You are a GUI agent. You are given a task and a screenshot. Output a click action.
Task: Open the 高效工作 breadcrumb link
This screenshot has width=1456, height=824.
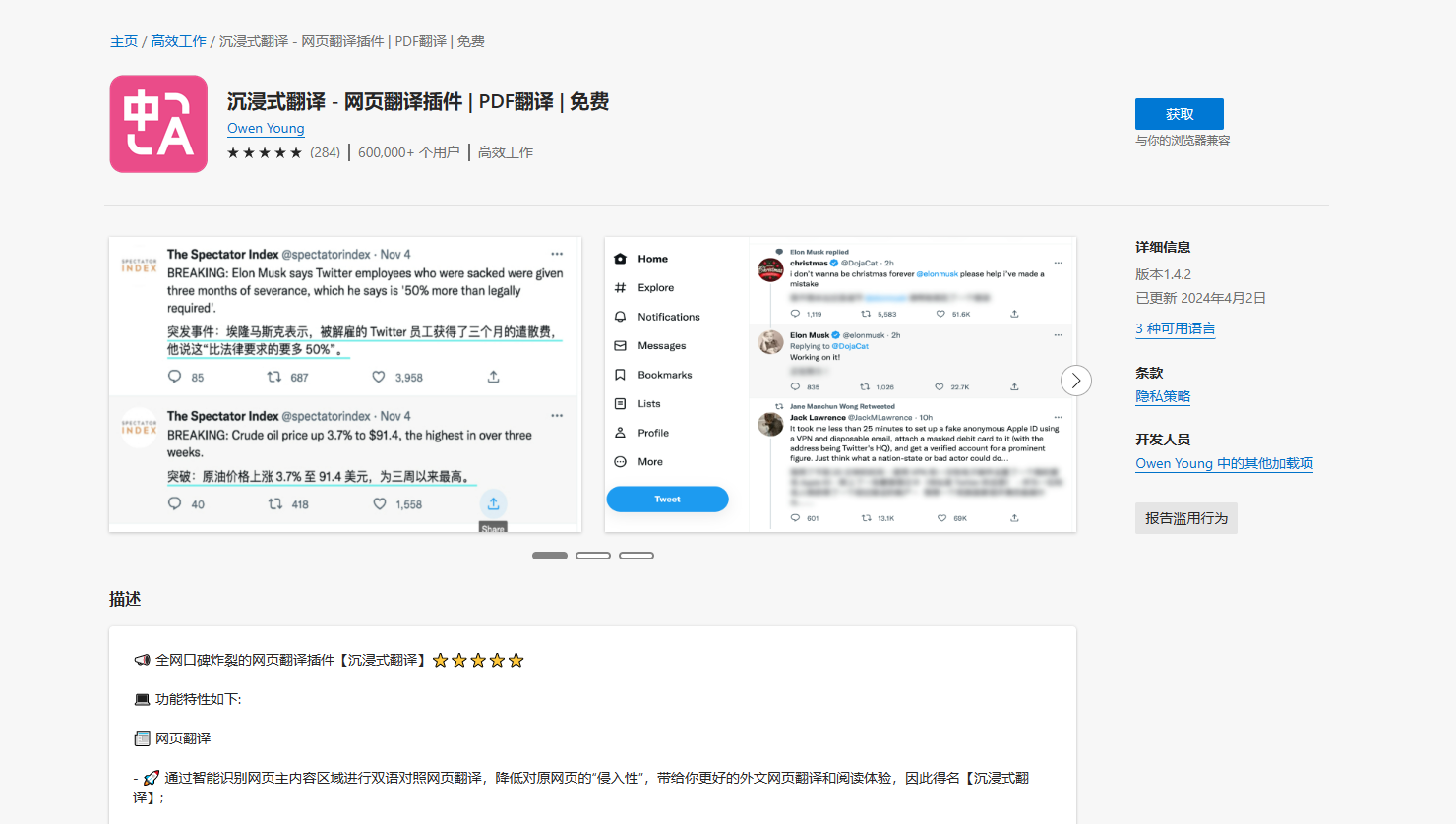pyautogui.click(x=178, y=41)
